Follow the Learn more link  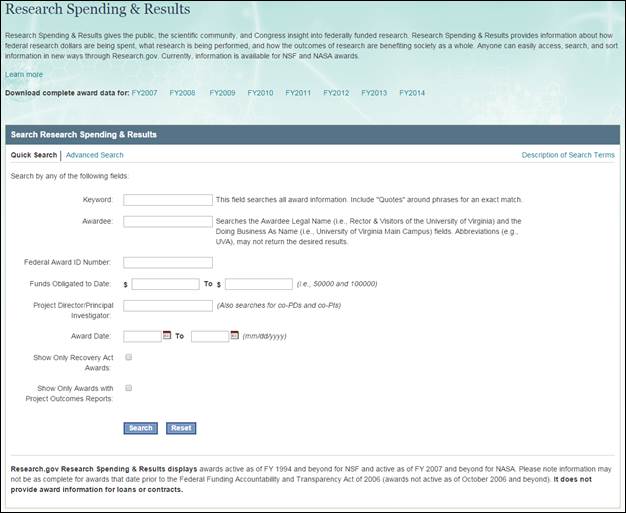24,75
